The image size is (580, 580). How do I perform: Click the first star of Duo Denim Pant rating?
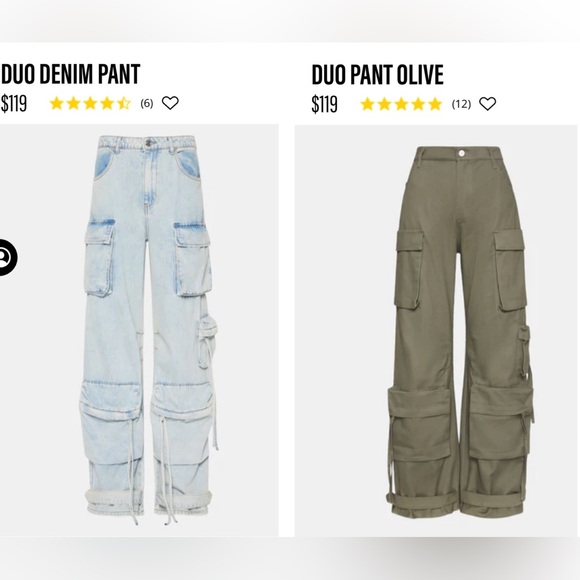click(x=57, y=104)
